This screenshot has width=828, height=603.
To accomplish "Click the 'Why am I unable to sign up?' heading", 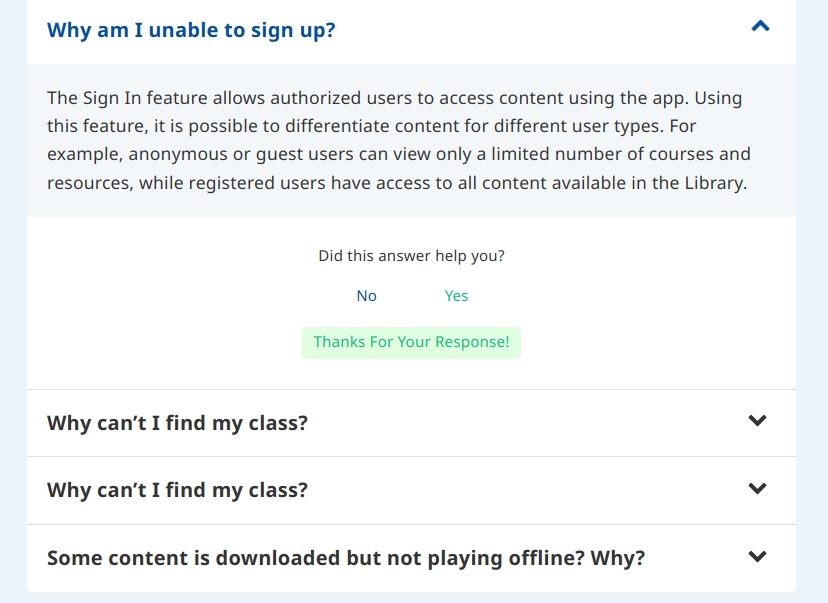I will tap(191, 30).
